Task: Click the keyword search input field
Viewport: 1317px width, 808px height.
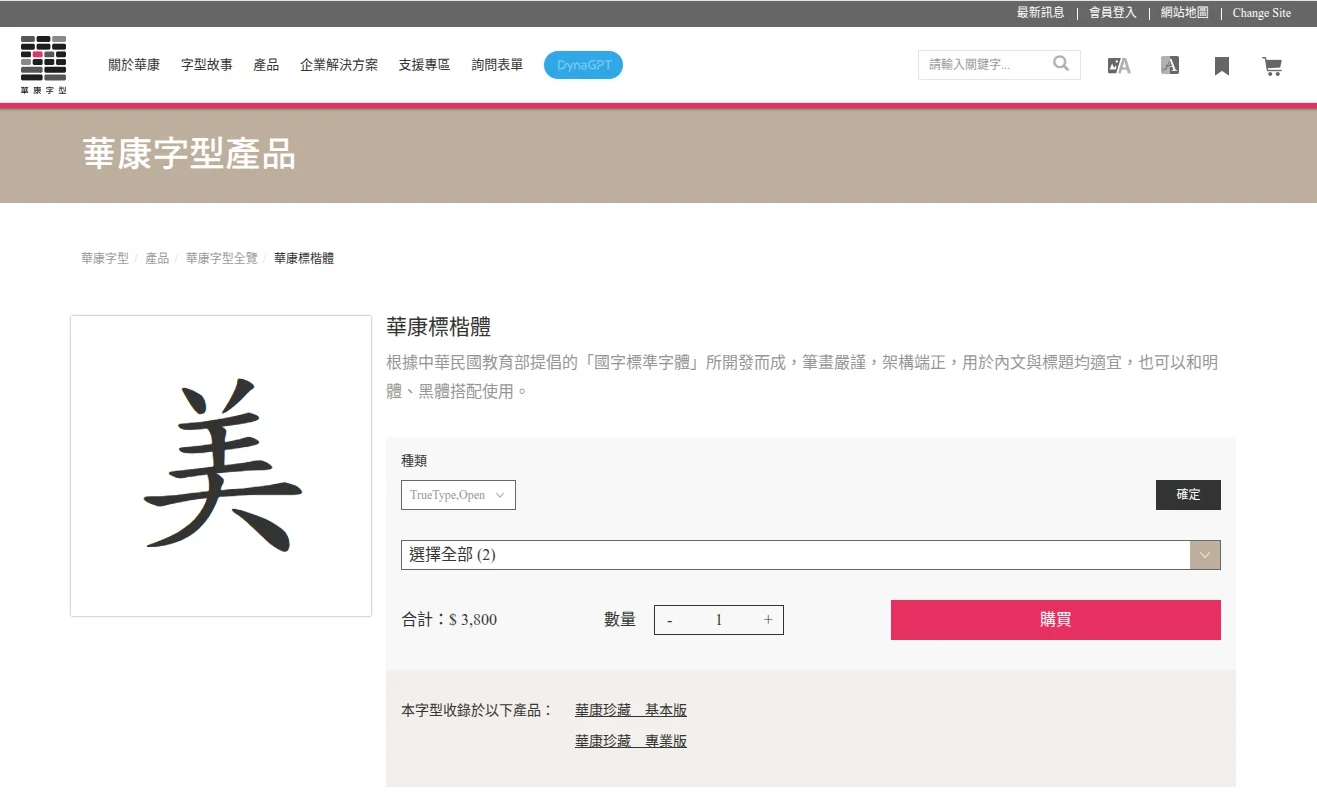Action: [985, 65]
